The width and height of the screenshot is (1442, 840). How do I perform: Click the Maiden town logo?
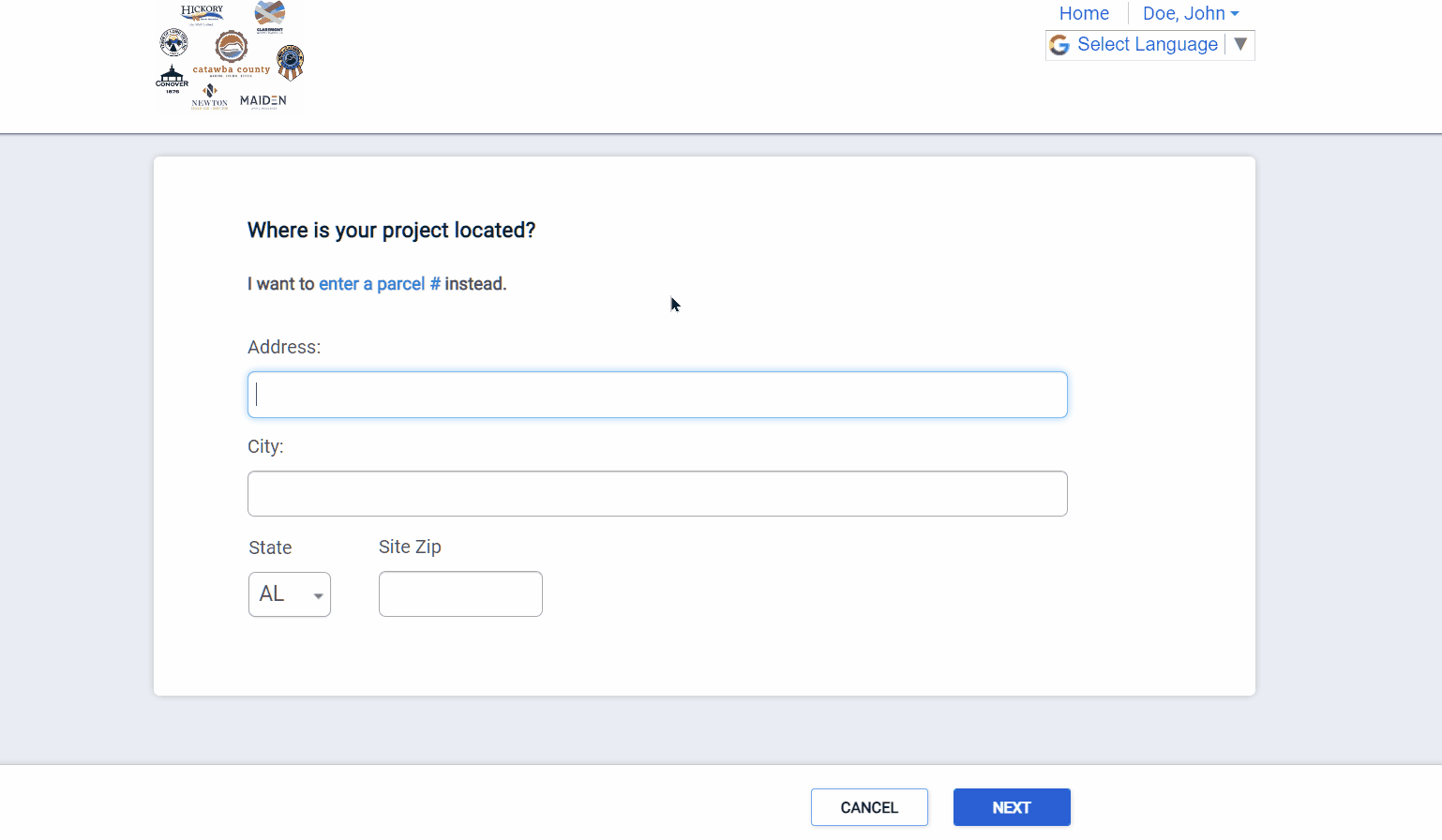tap(263, 101)
